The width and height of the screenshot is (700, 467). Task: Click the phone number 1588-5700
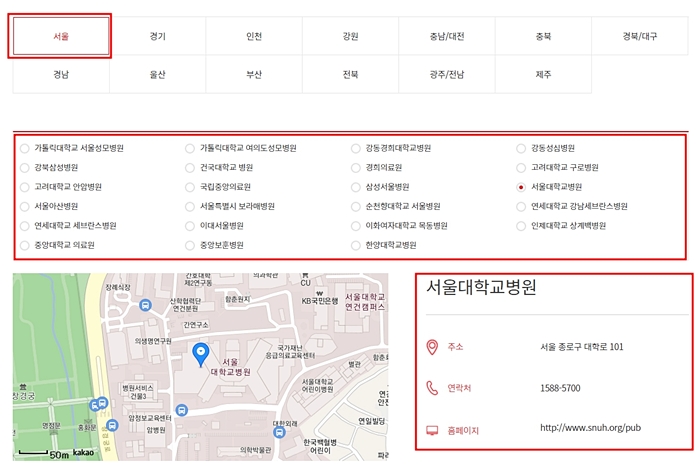click(x=560, y=388)
